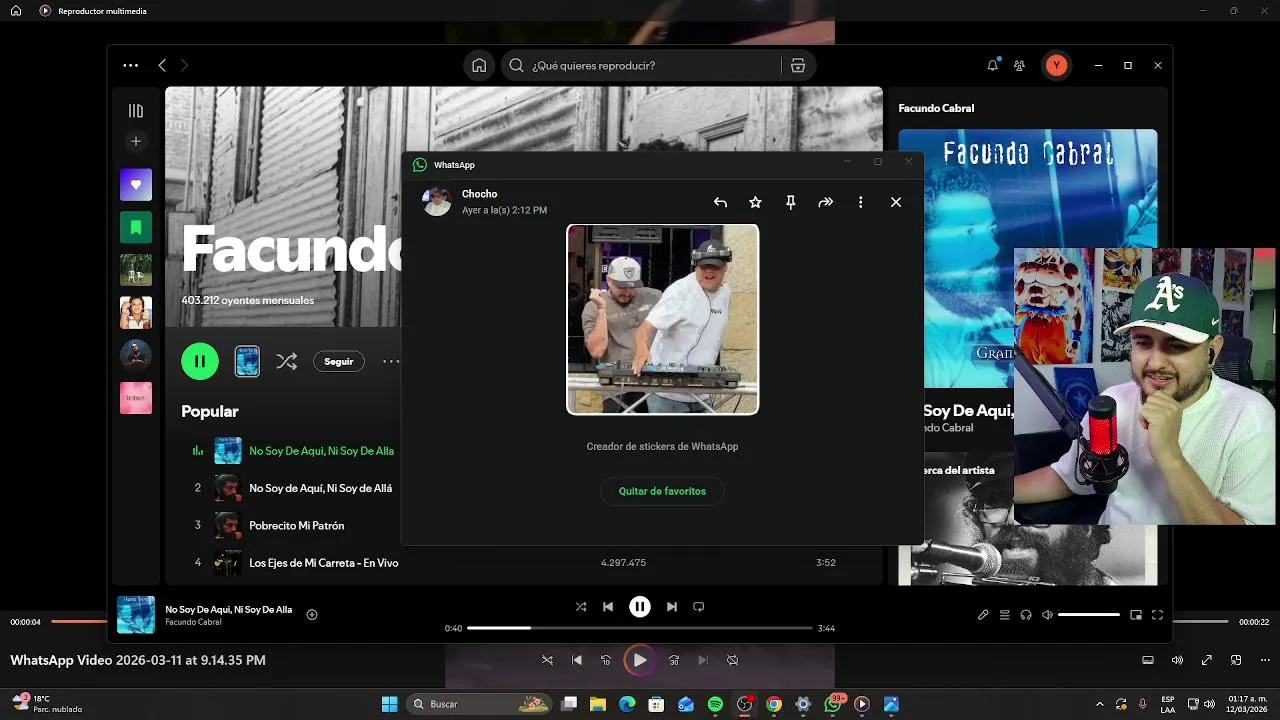
Task: Focus the Spotify search field
Action: pyautogui.click(x=640, y=65)
